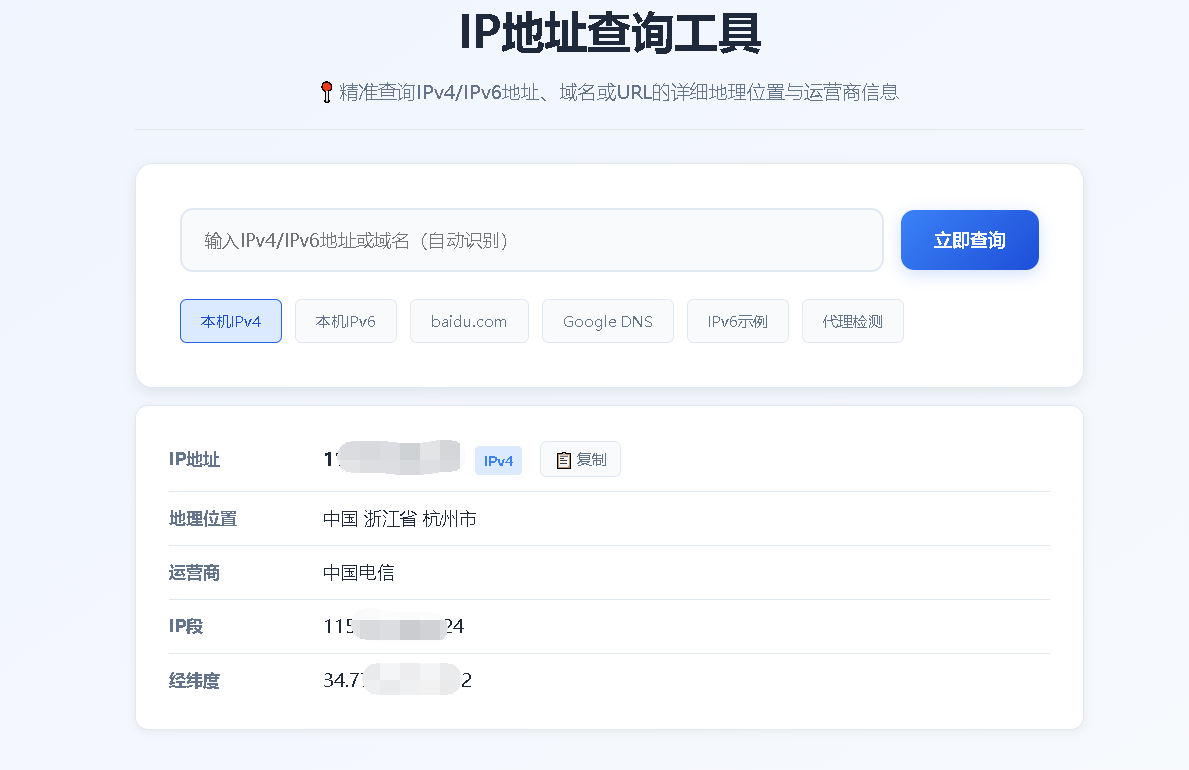
Task: Select the location value 中国 浙江省 杭州市
Action: tap(400, 519)
